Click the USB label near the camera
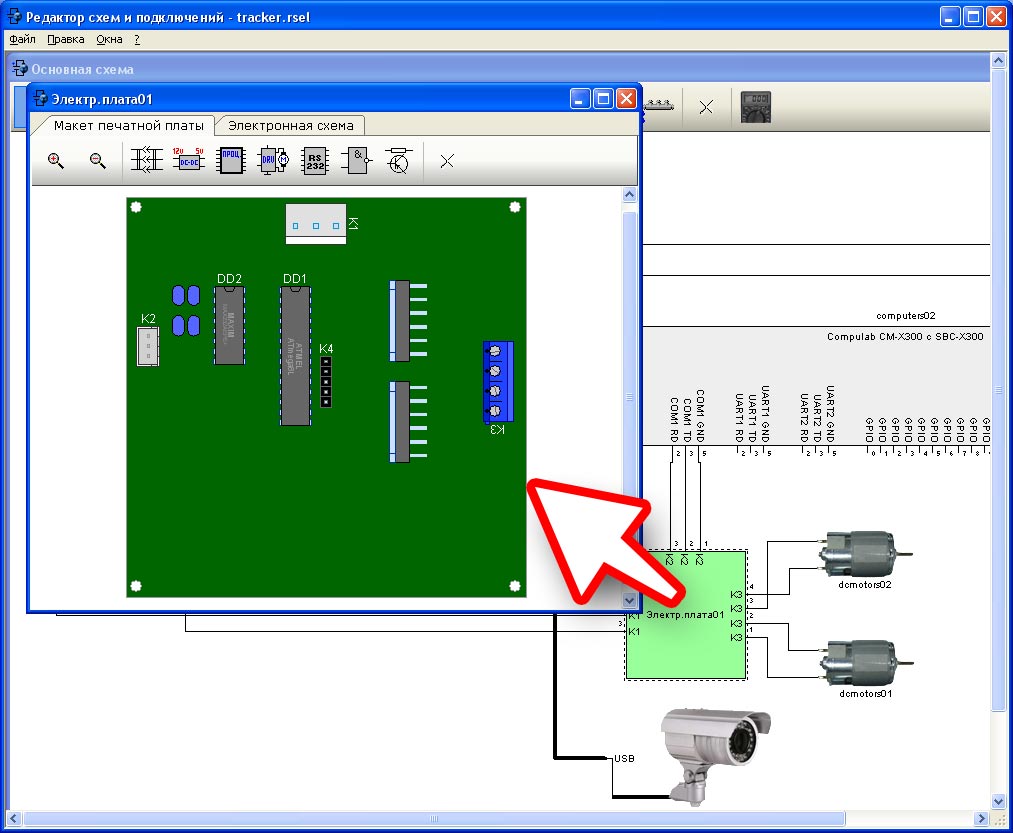 click(x=624, y=759)
